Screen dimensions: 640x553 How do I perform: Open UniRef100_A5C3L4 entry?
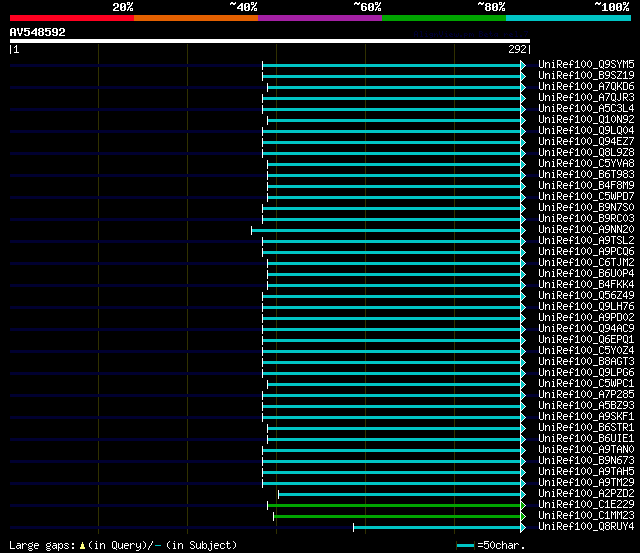(x=586, y=109)
